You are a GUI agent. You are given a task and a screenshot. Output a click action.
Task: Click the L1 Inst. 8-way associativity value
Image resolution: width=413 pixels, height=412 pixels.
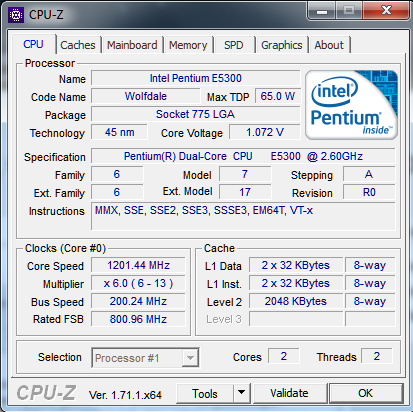click(x=370, y=283)
